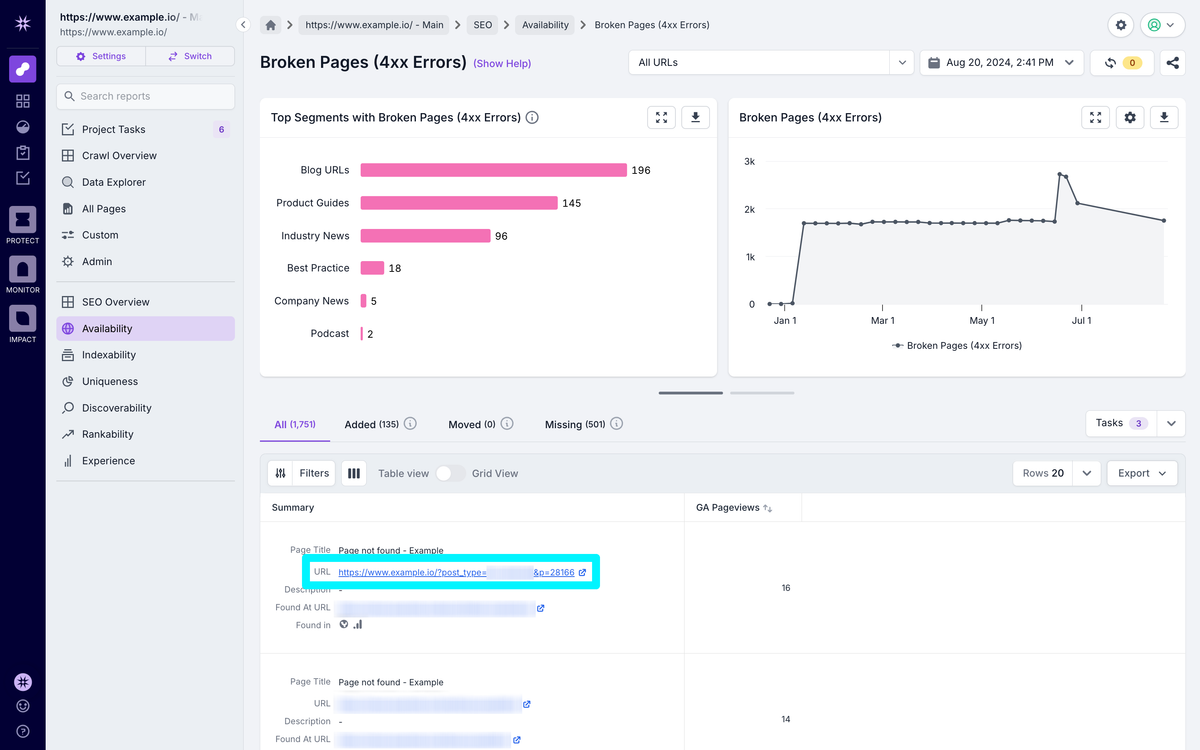This screenshot has width=1200, height=750.
Task: Click the smiley feedback icon
Action: (22, 706)
